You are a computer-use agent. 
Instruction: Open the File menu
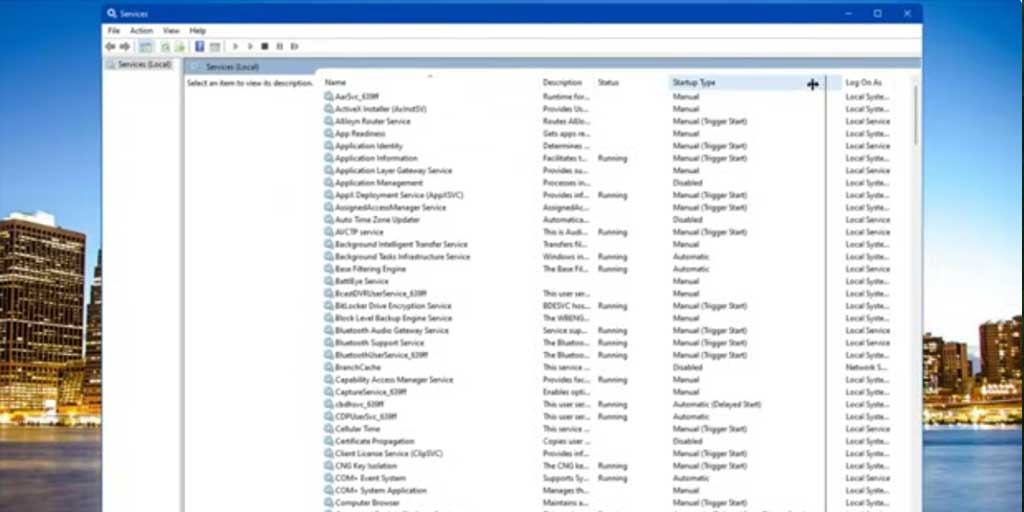[114, 31]
